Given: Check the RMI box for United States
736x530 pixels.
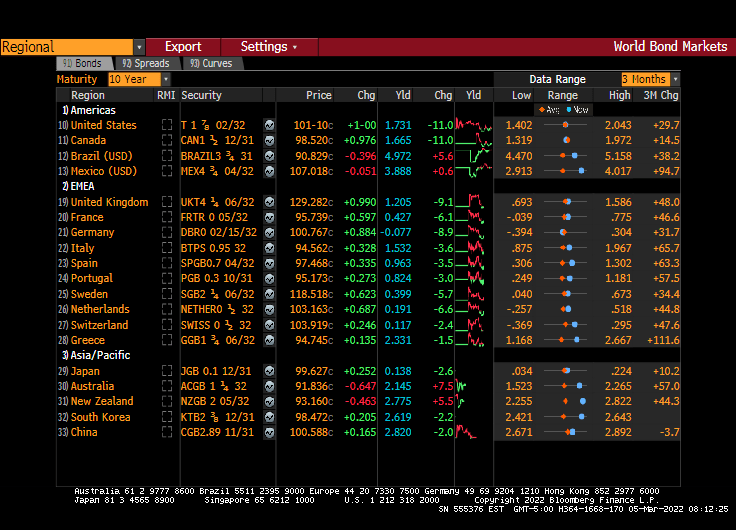Looking at the screenshot, I should (167, 126).
